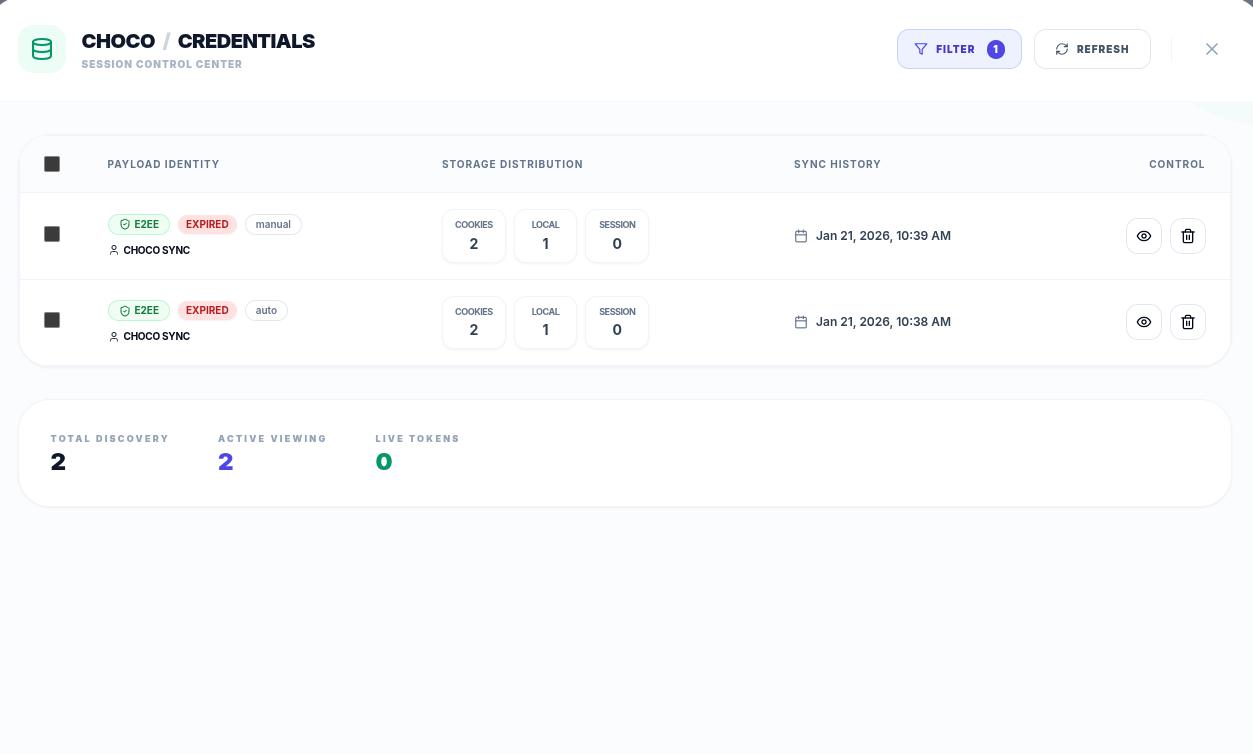Select the auto payload row checkbox
This screenshot has height=754, width=1253.
pos(52,320)
